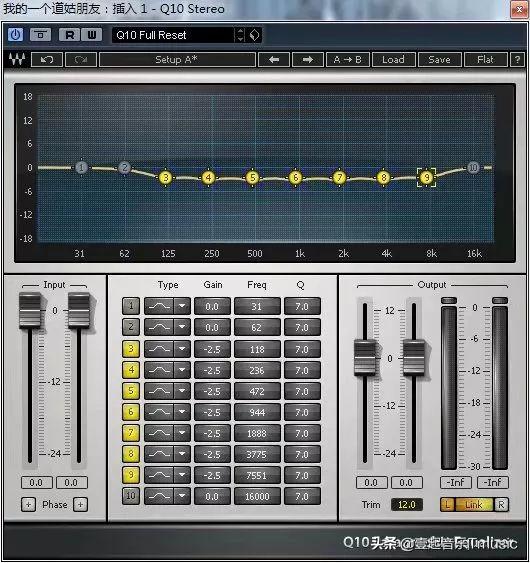This screenshot has height=563, width=530.
Task: Open band 1 filter type dropdown
Action: coord(182,306)
